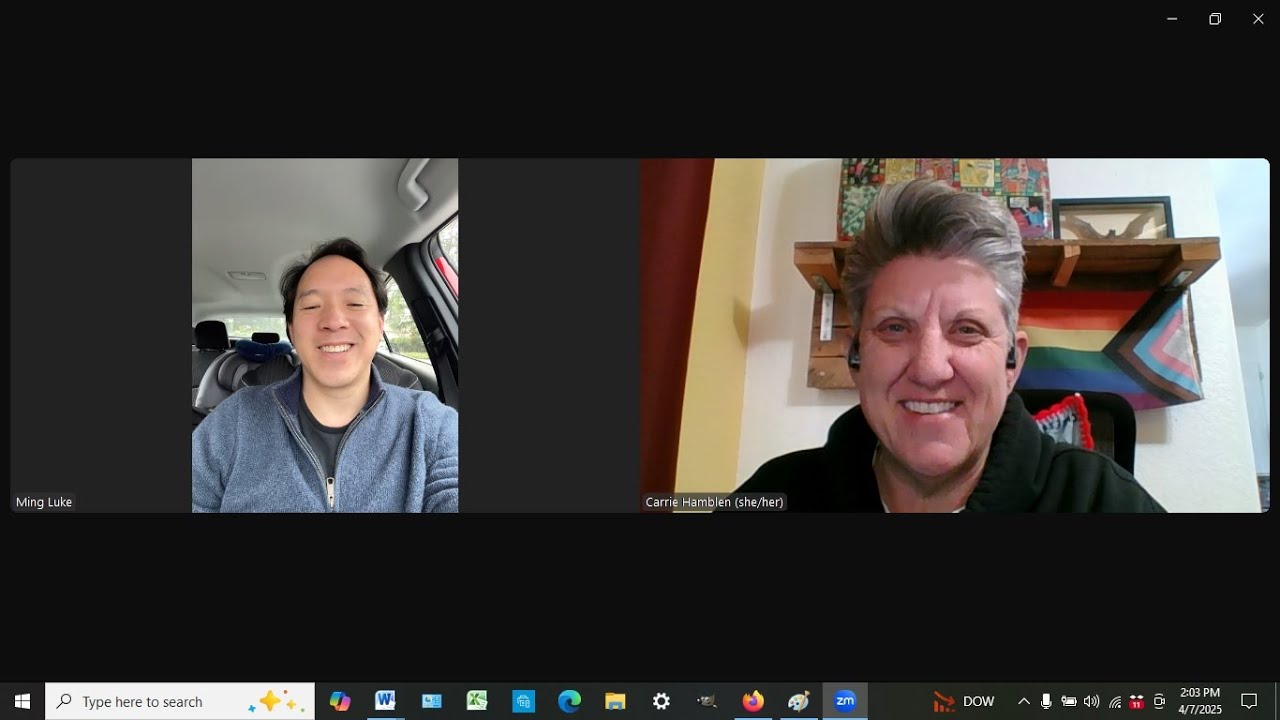This screenshot has height=720, width=1280.
Task: Select the Zoom app taskbar icon
Action: (845, 701)
